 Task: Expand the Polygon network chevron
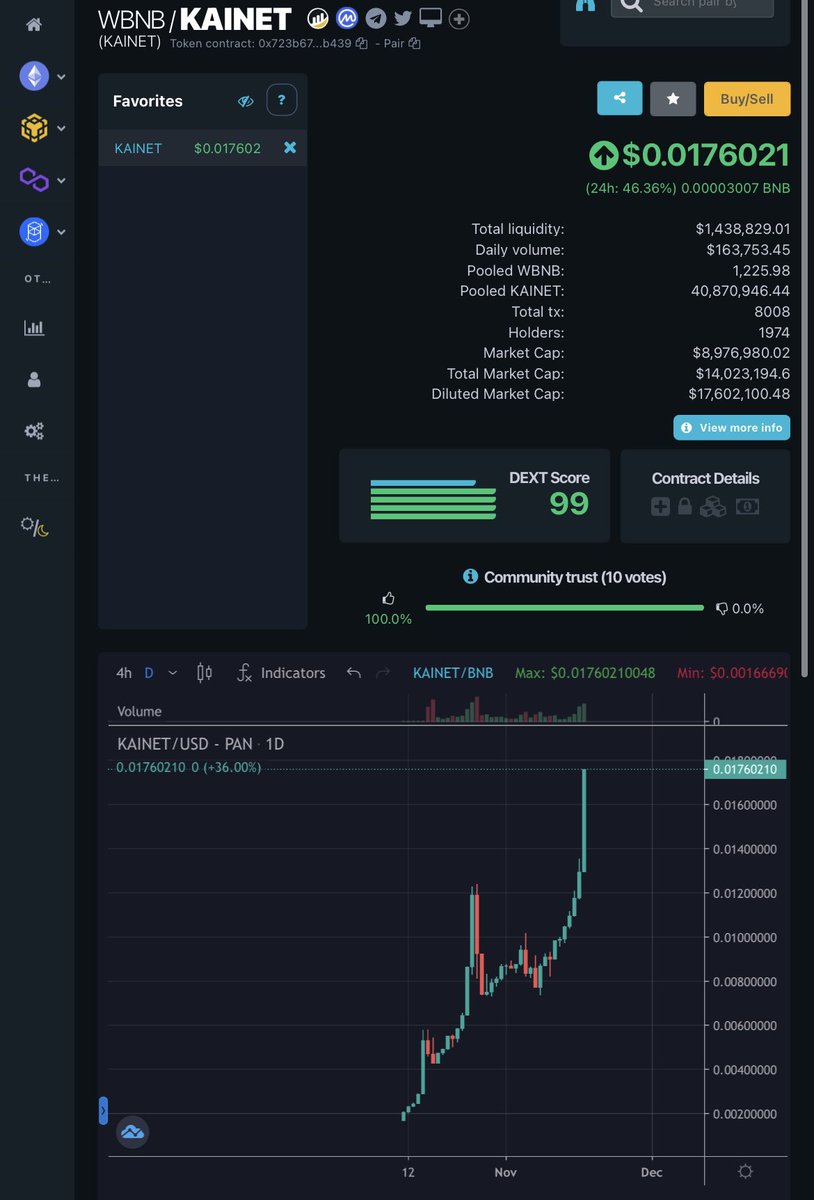coord(62,181)
